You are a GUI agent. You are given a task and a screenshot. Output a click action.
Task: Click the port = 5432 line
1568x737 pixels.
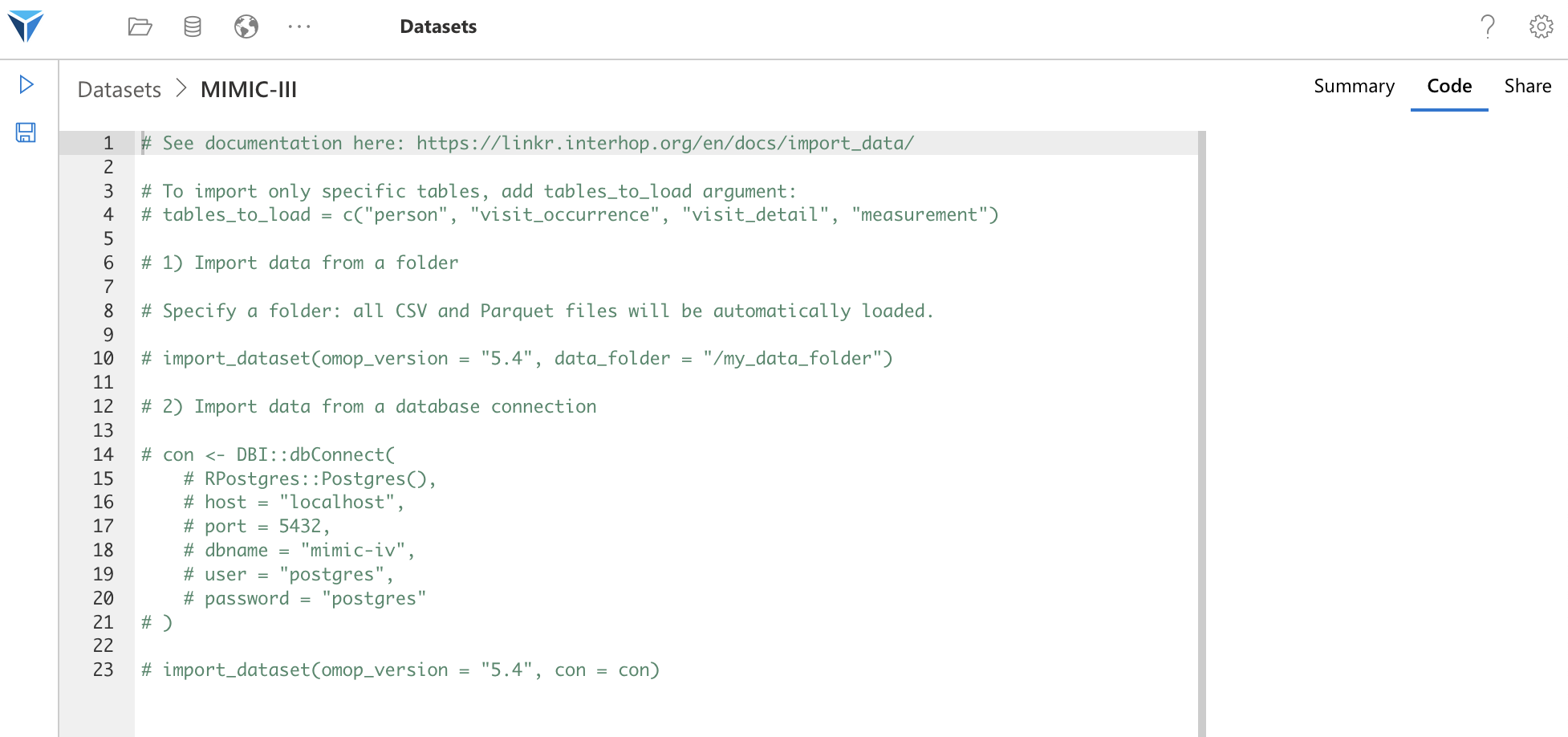[257, 526]
